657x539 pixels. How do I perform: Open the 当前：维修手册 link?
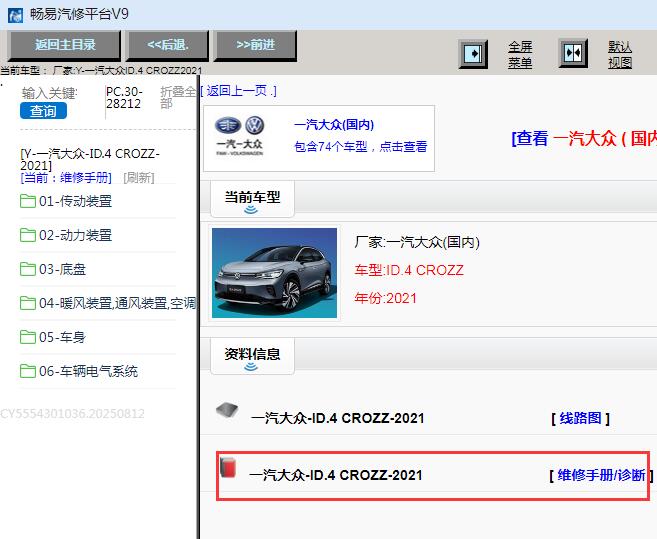point(66,178)
